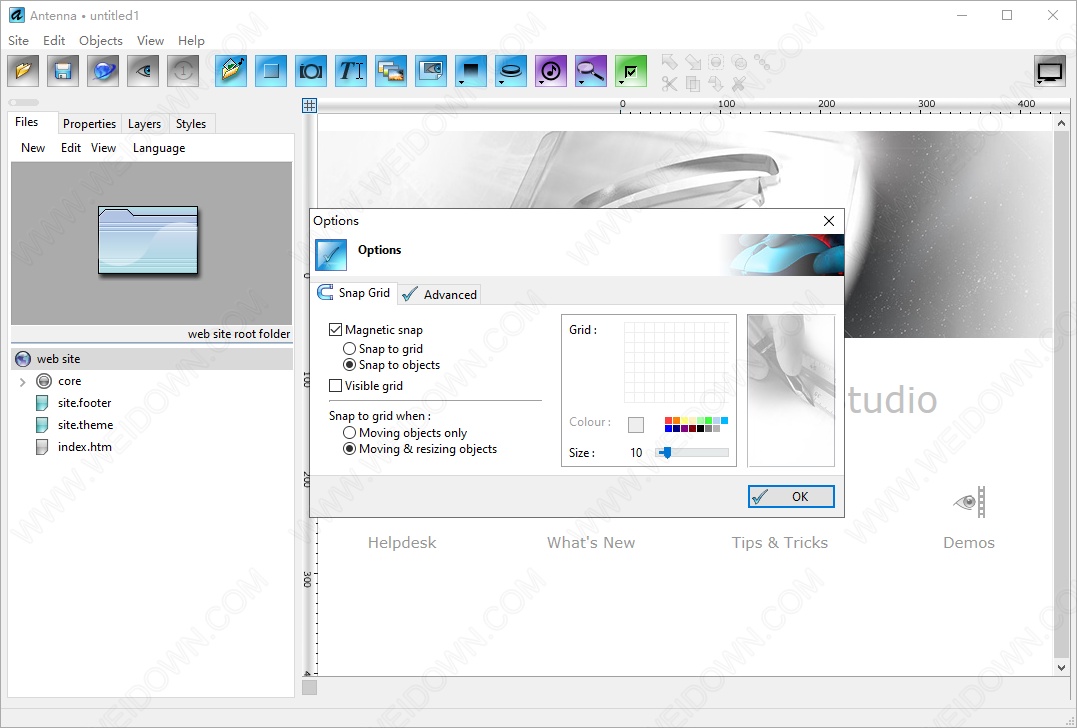
Task: Select the blue square box tool
Action: click(x=271, y=71)
